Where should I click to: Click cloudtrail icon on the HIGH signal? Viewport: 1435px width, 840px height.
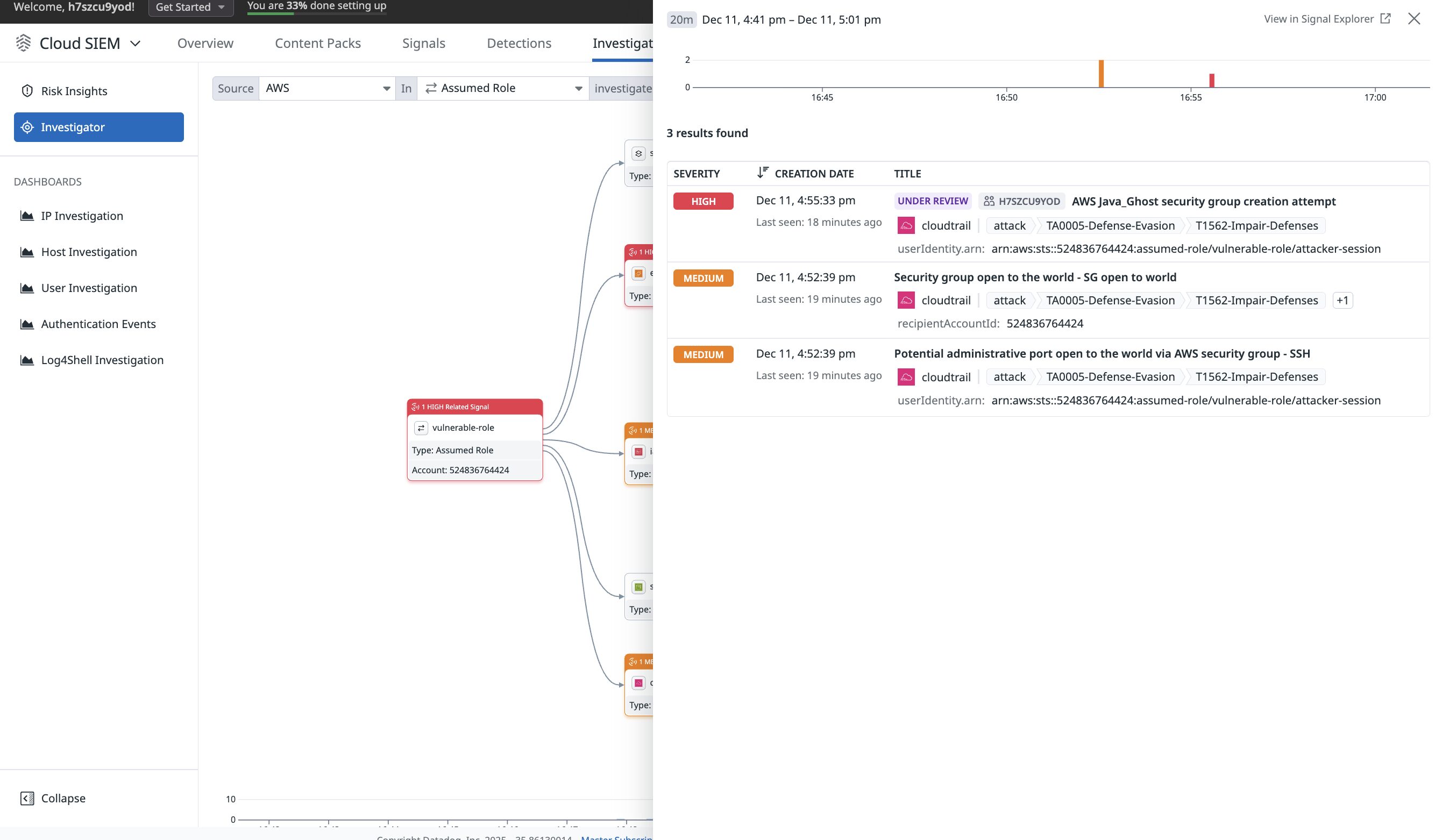[x=906, y=225]
